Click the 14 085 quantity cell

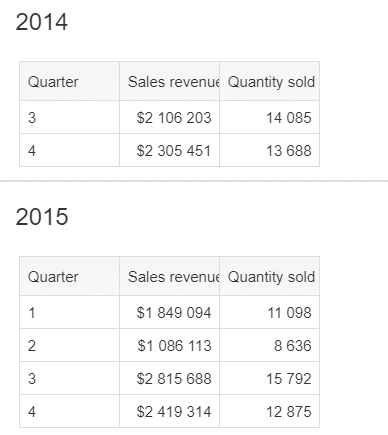click(269, 117)
